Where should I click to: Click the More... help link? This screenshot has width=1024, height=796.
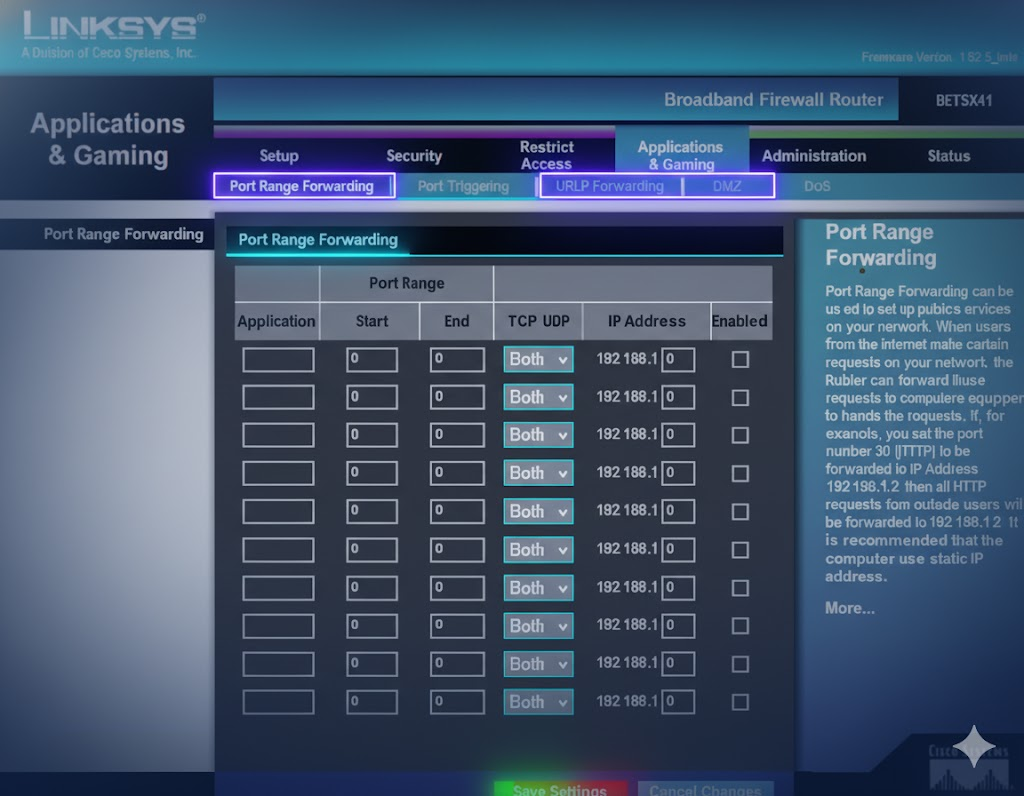click(849, 608)
